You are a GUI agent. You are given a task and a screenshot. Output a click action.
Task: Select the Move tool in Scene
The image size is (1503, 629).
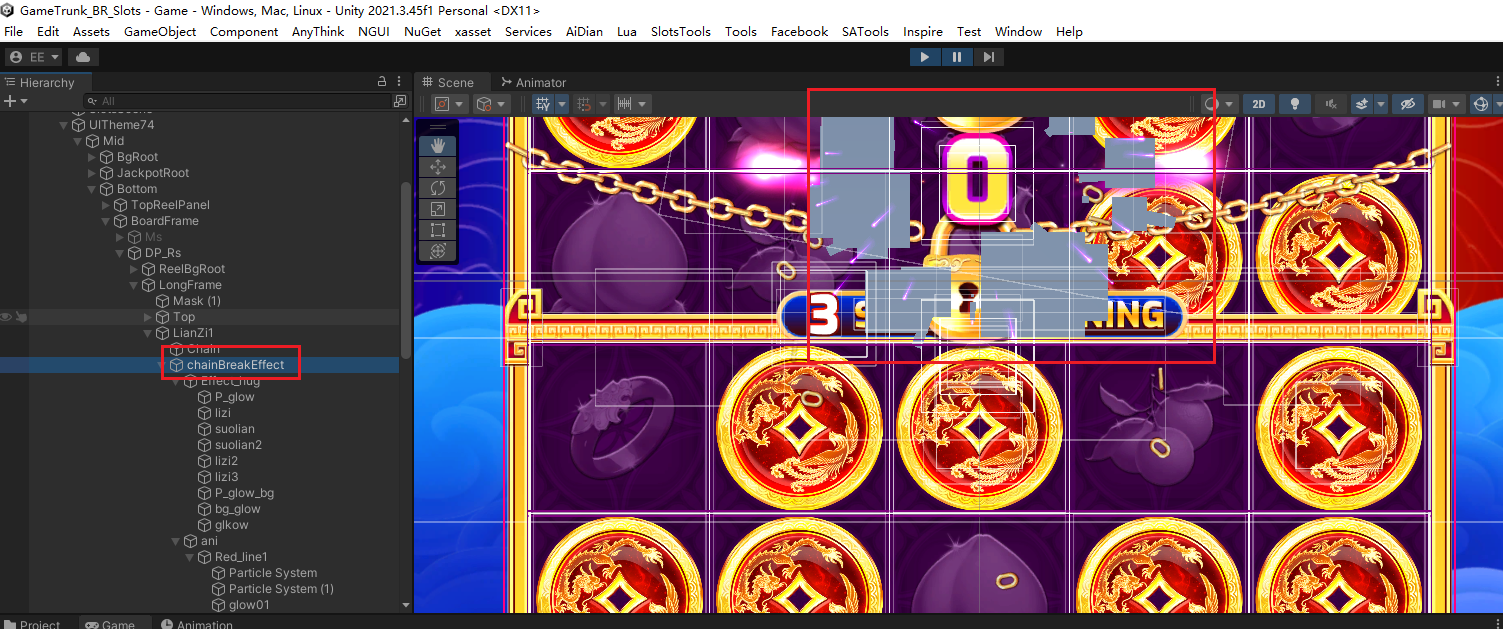[x=437, y=167]
